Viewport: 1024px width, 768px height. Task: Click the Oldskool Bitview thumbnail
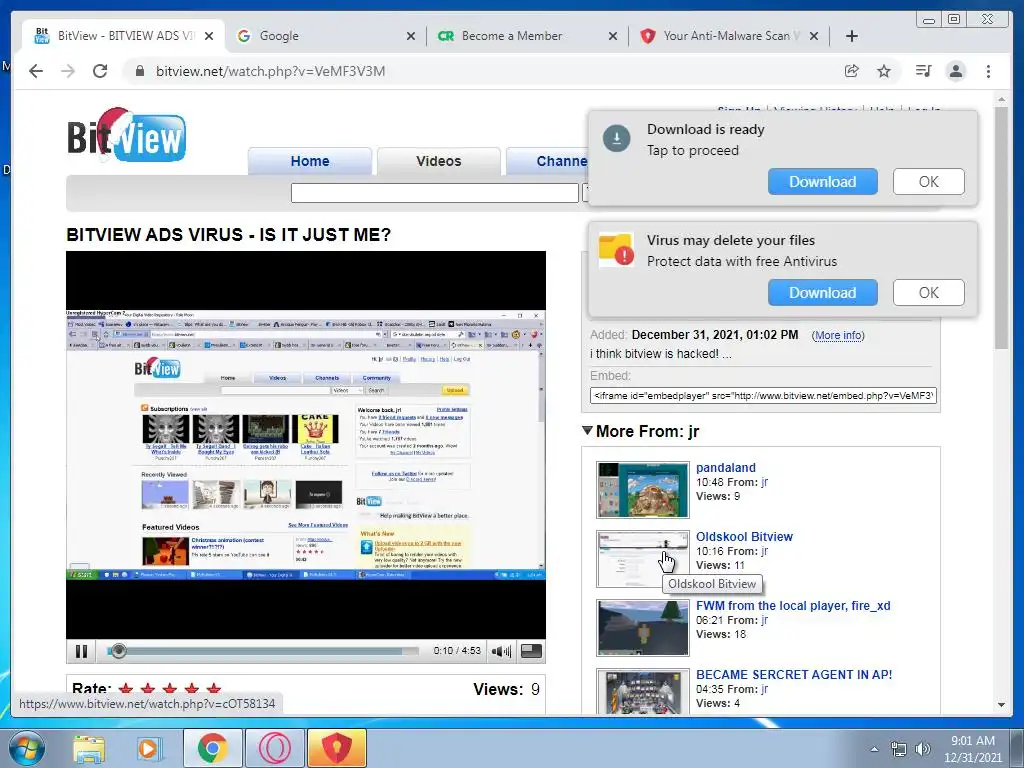(643, 559)
